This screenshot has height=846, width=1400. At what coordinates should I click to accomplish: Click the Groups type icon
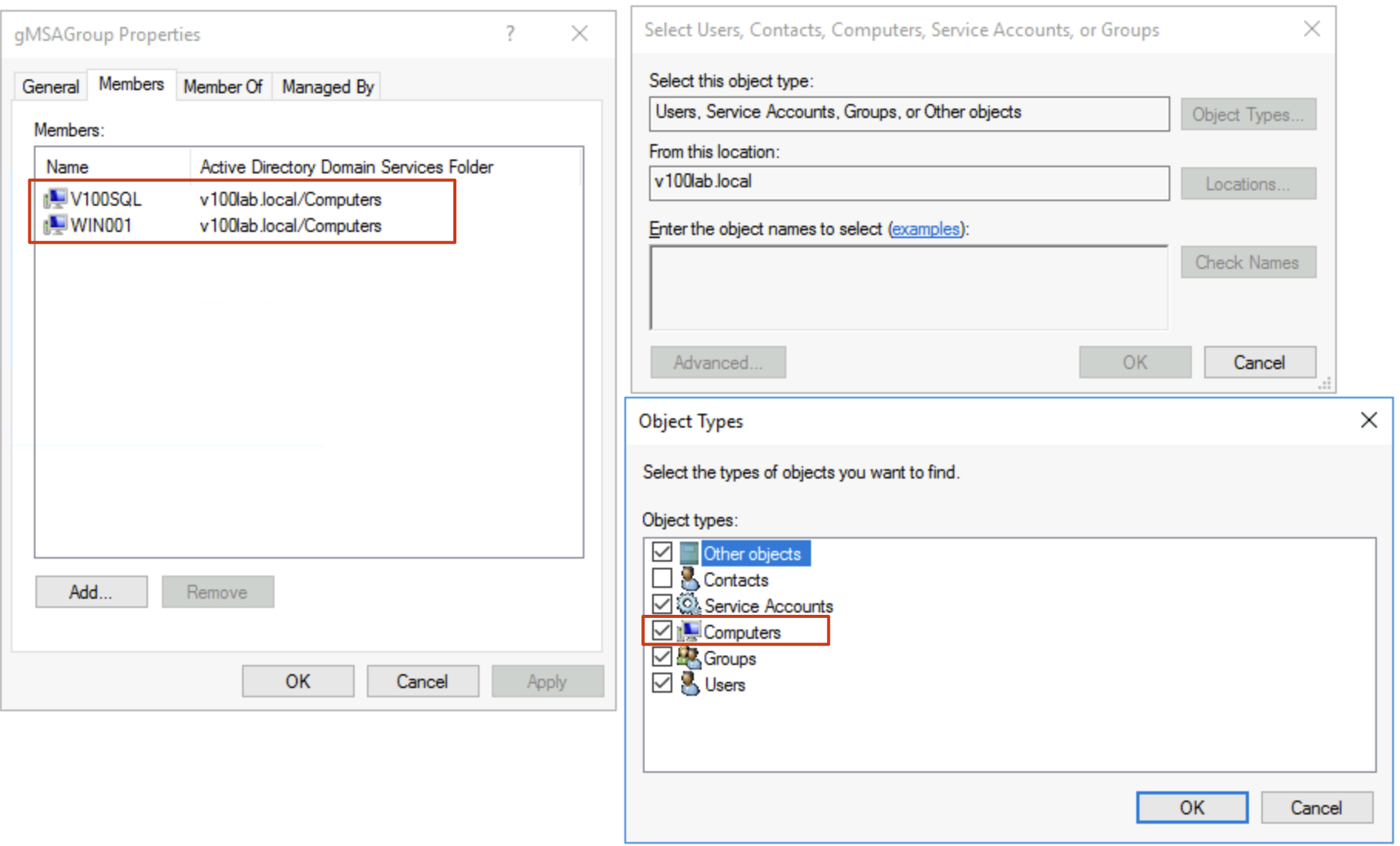(x=688, y=657)
